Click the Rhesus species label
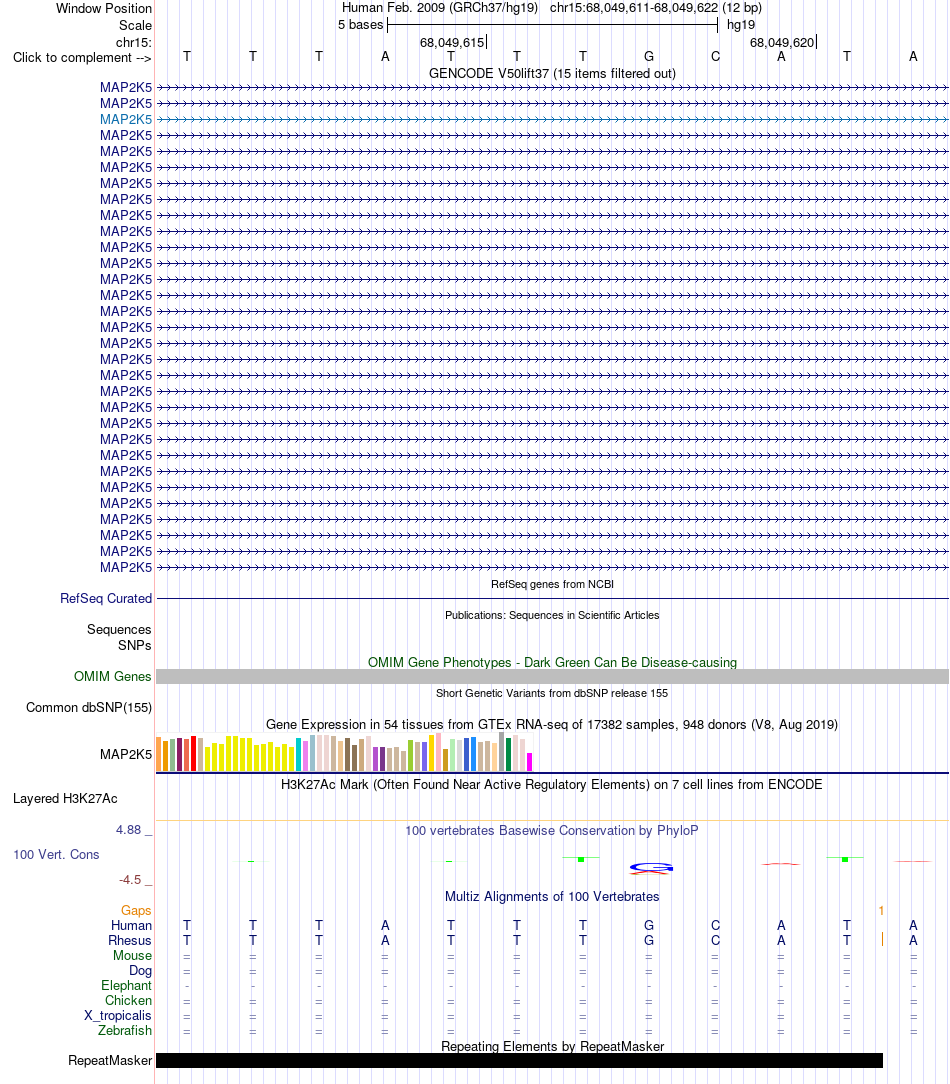This screenshot has width=950, height=1084. pos(130,941)
